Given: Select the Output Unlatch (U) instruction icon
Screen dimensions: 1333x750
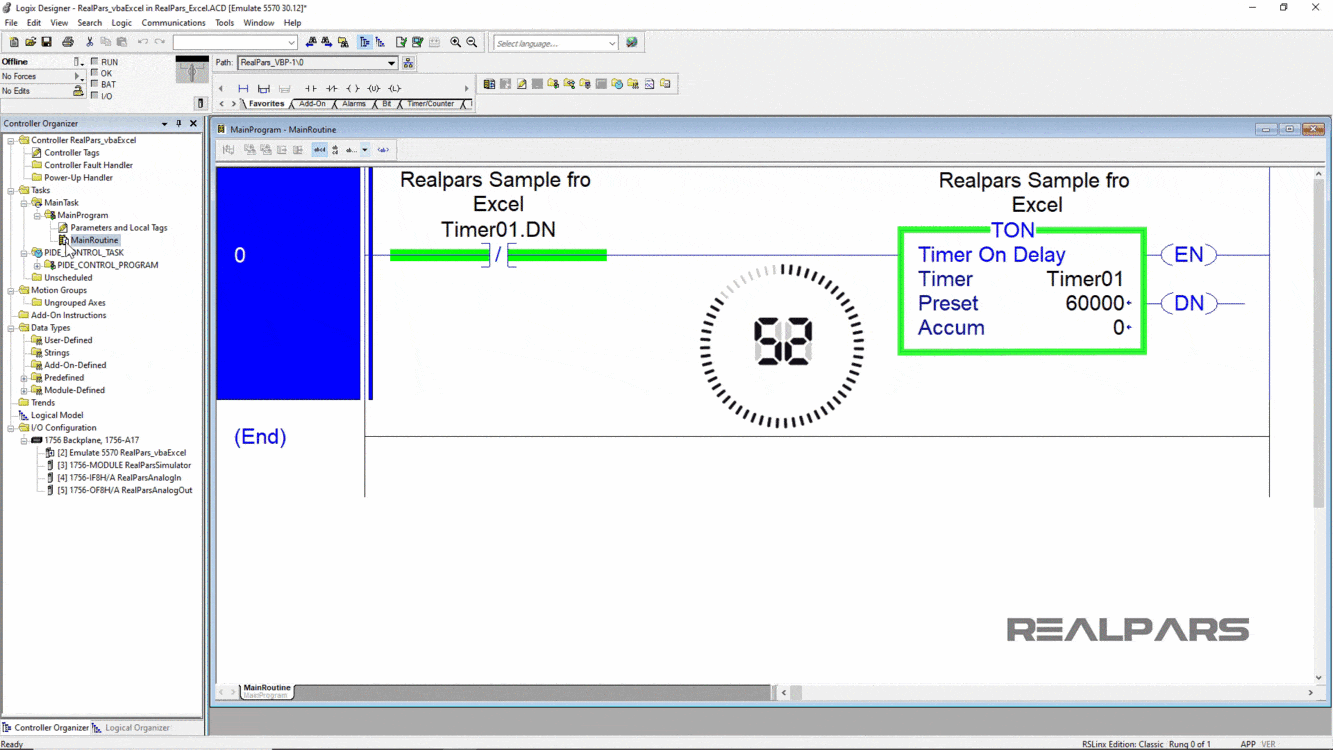Looking at the screenshot, I should 373,88.
